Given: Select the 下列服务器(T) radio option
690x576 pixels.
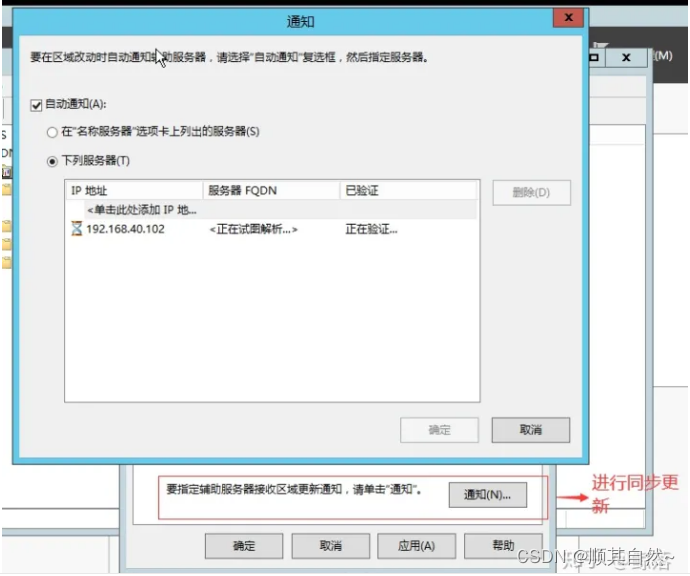Looking at the screenshot, I should pyautogui.click(x=52, y=161).
